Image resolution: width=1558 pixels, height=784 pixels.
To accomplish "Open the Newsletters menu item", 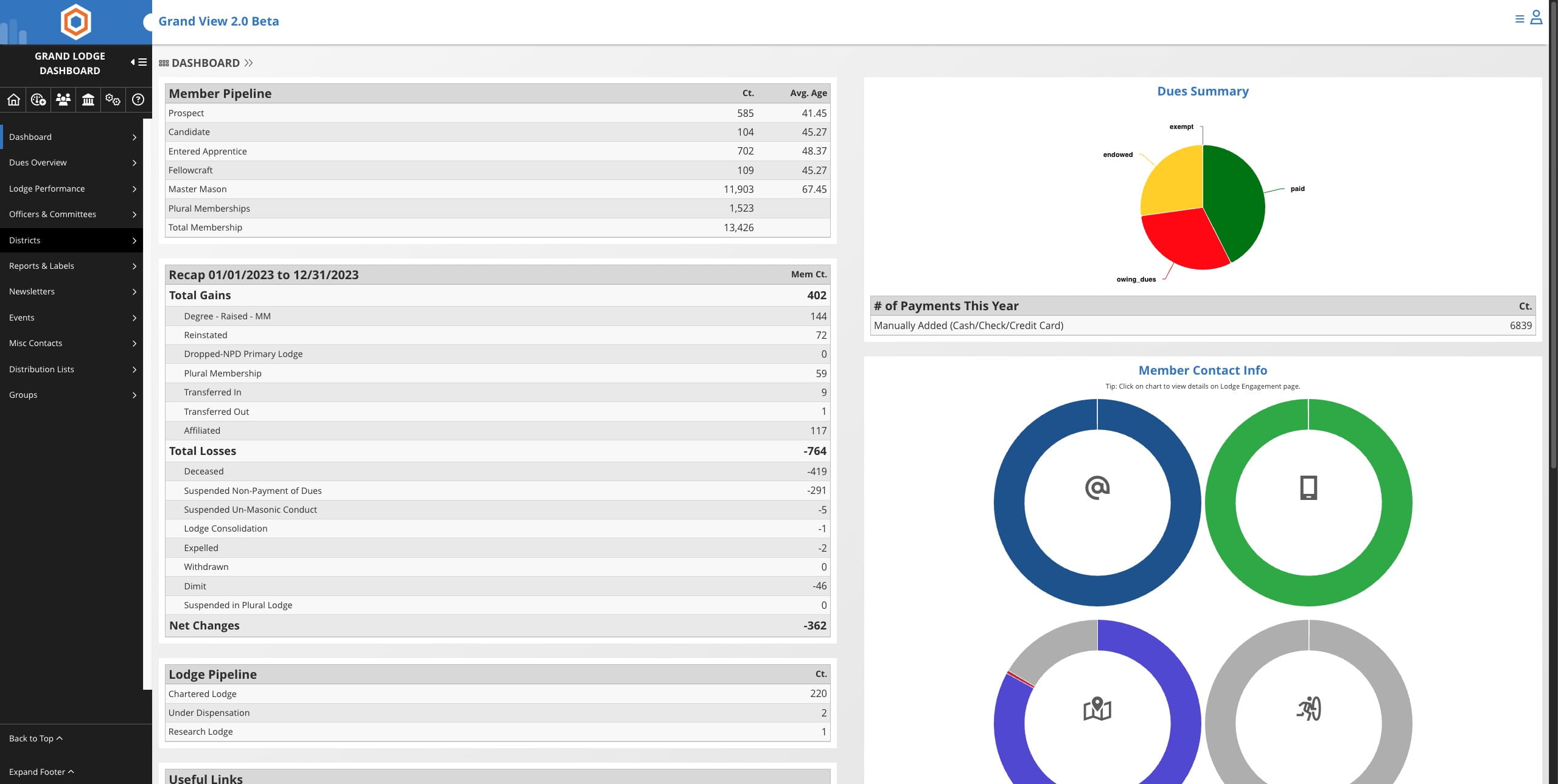I will point(71,292).
